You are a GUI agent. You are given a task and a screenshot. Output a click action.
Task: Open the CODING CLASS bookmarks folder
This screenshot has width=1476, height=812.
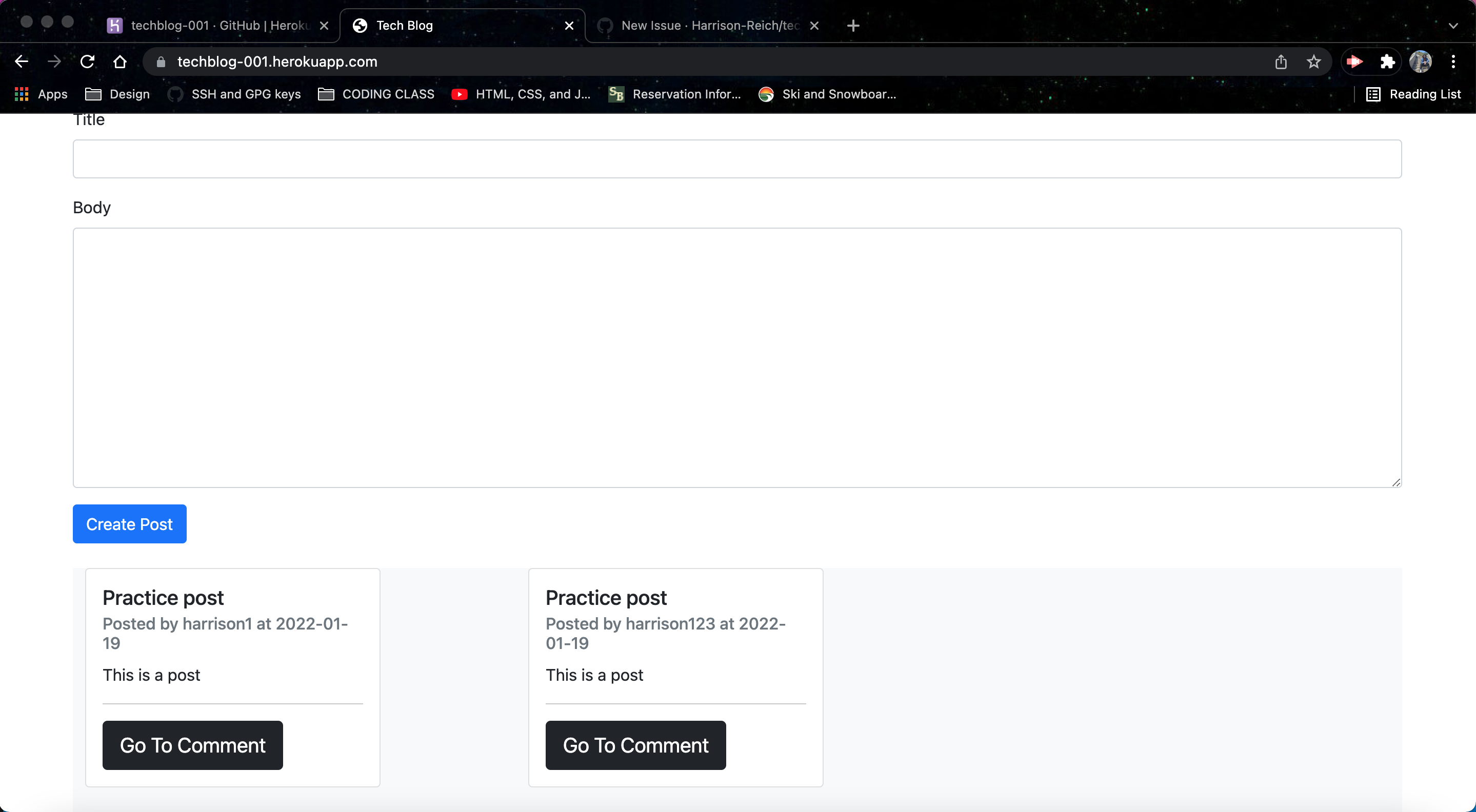[x=375, y=94]
